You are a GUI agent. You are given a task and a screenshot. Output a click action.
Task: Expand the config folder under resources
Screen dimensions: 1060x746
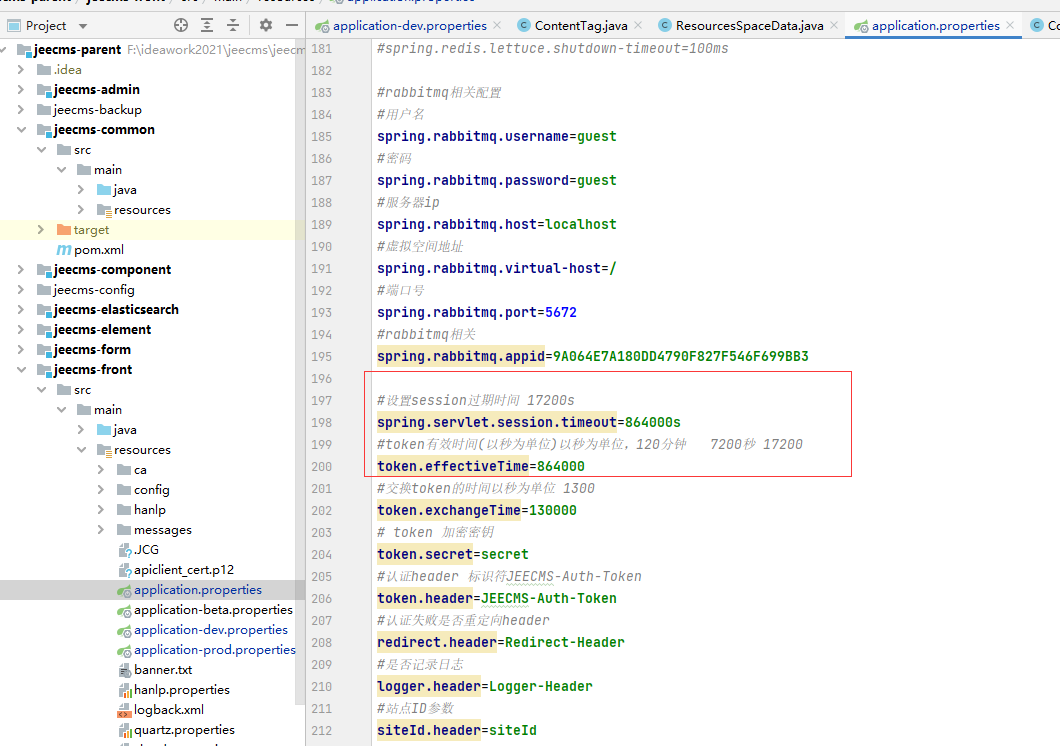[101, 489]
